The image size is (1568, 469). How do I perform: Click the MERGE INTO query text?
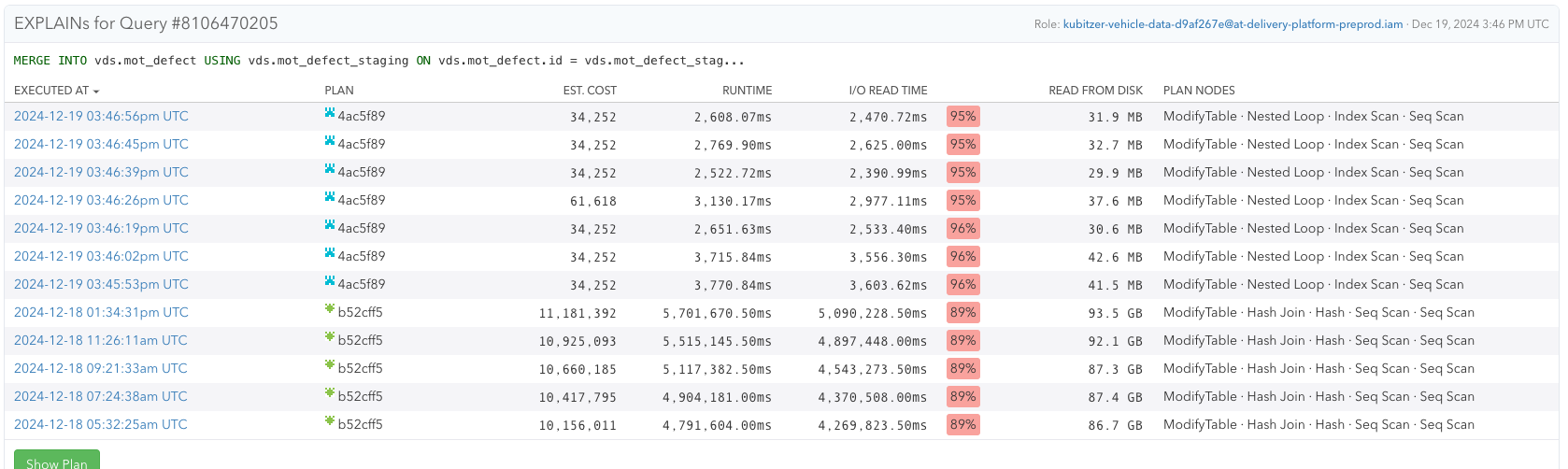(x=378, y=61)
